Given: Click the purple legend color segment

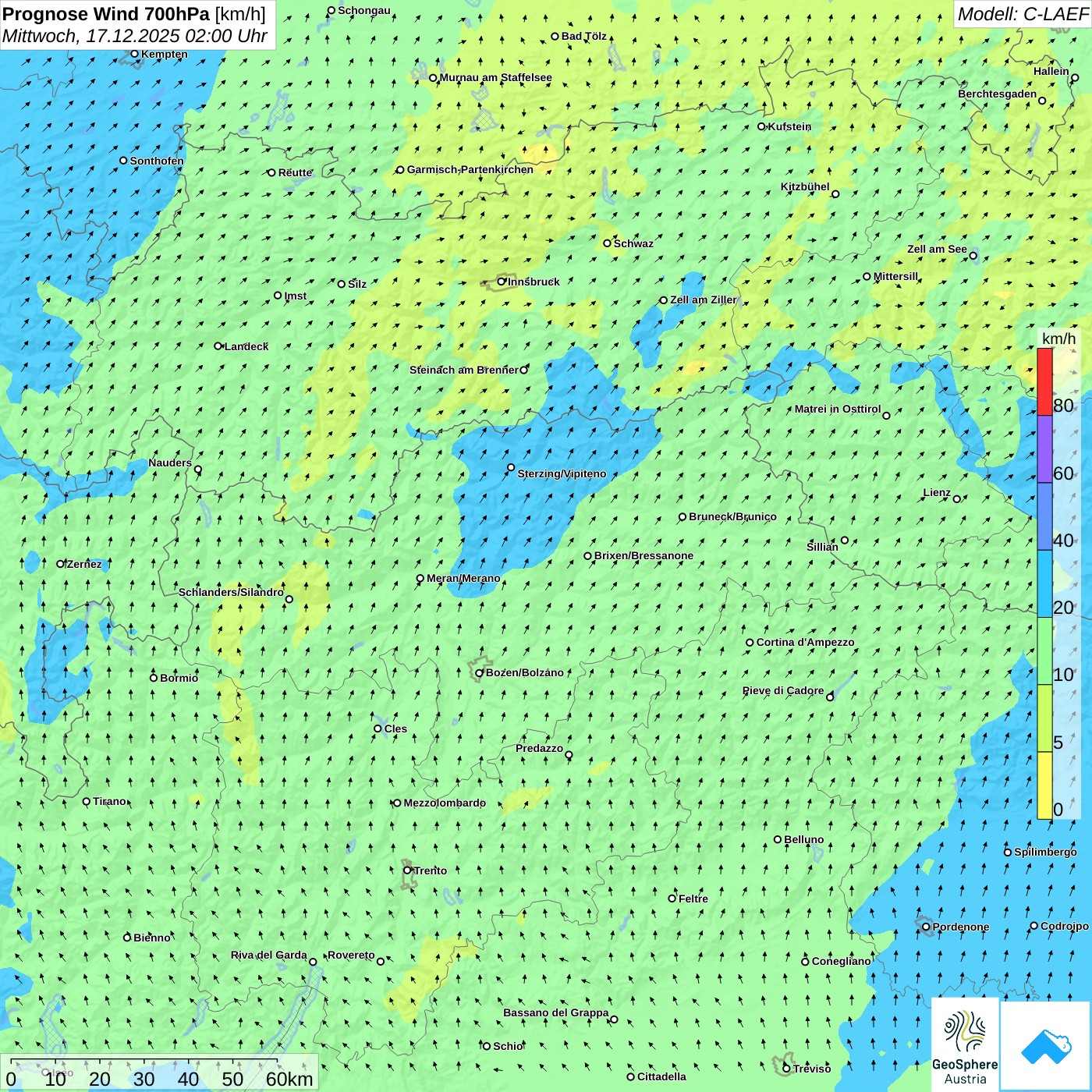Looking at the screenshot, I should click(1044, 448).
